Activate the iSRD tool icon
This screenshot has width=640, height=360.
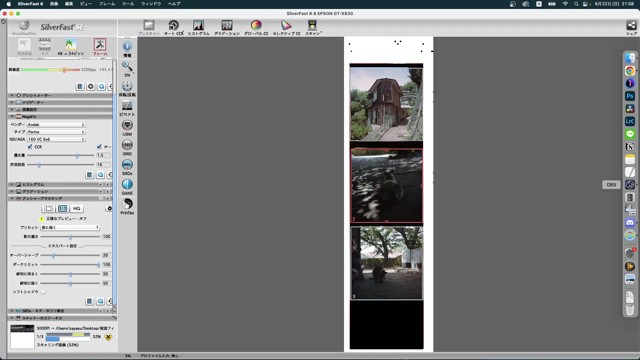pyautogui.click(x=127, y=144)
